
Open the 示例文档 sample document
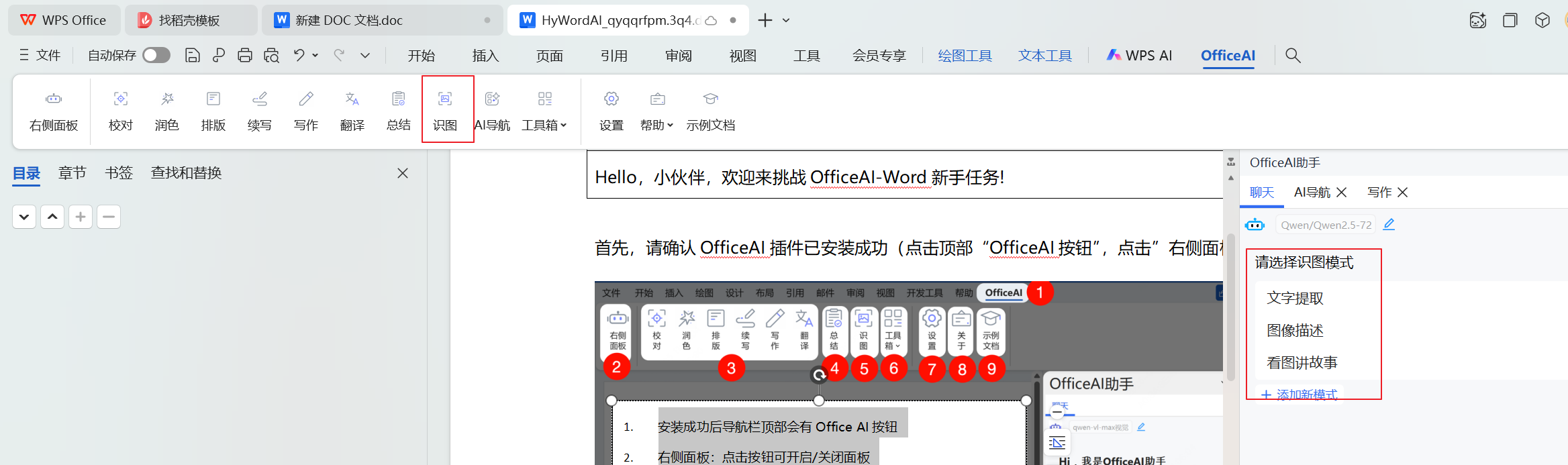coord(711,111)
